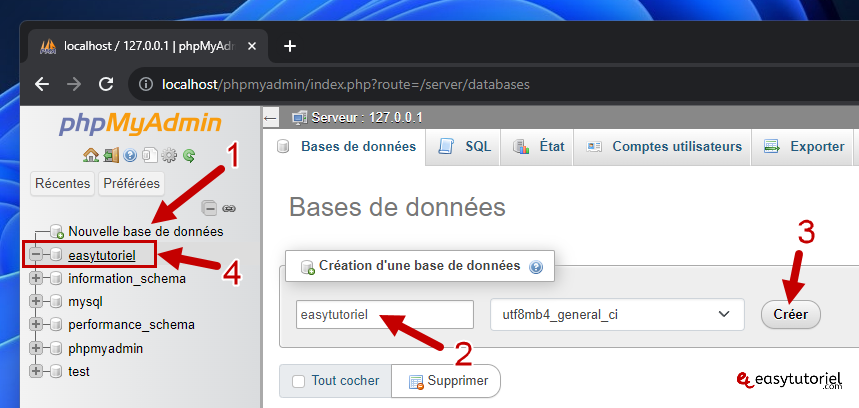Open test database in tree
The height and width of the screenshot is (408, 859).
point(79,371)
